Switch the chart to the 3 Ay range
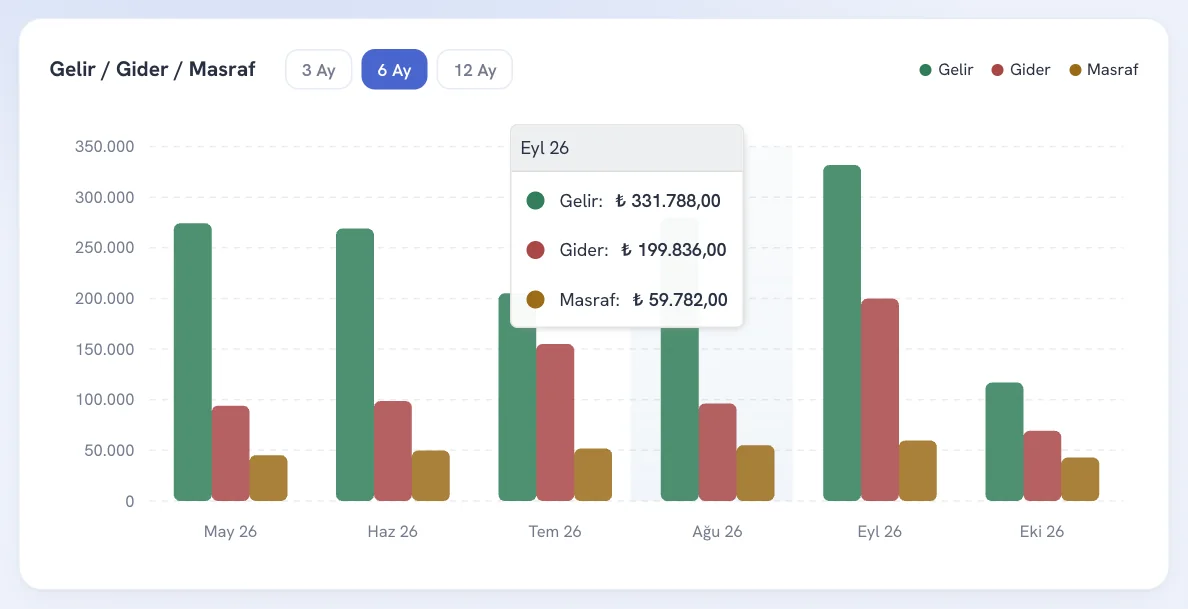 point(318,70)
